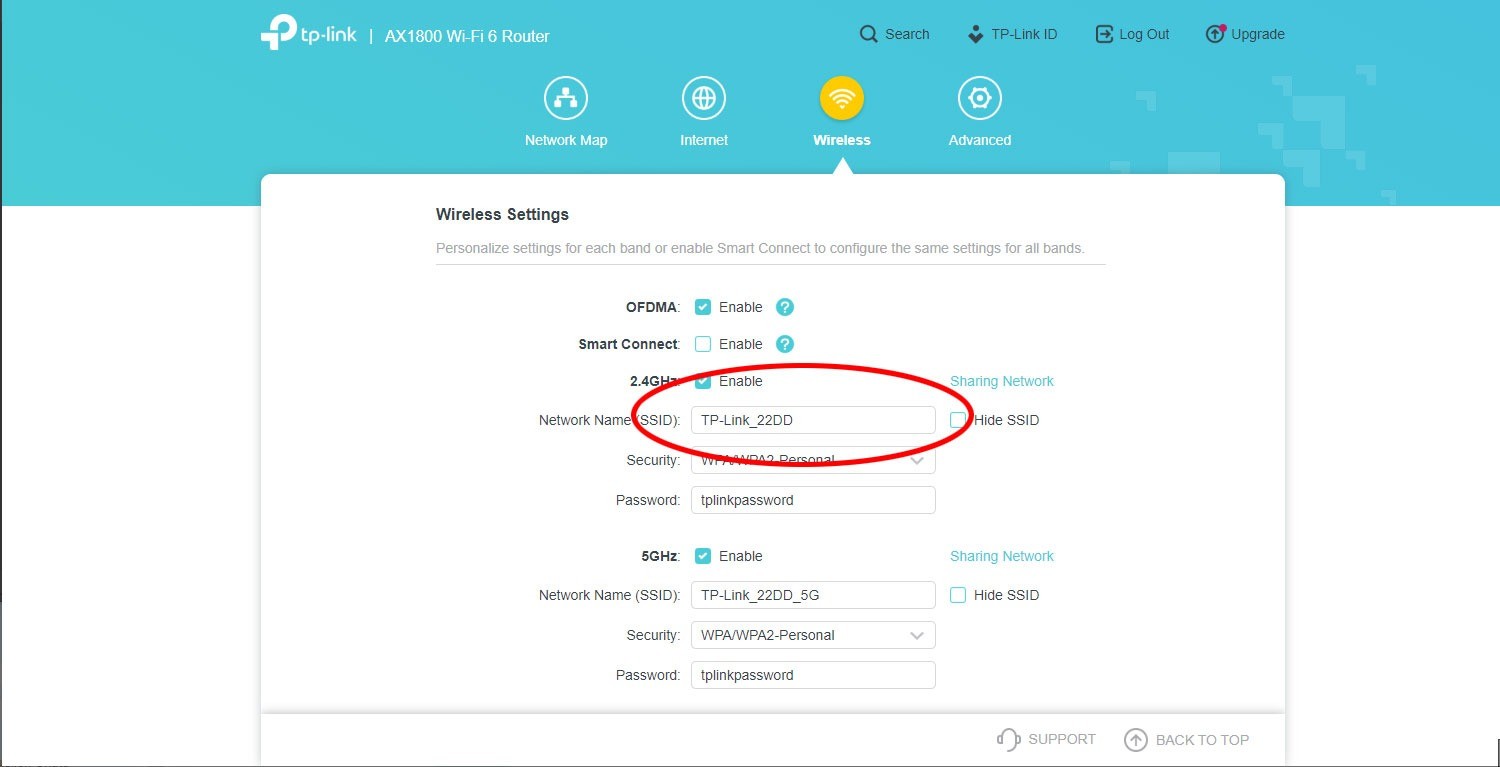Open 2.4GHz Sharing Network link
The height and width of the screenshot is (767, 1500).
[x=1002, y=381]
